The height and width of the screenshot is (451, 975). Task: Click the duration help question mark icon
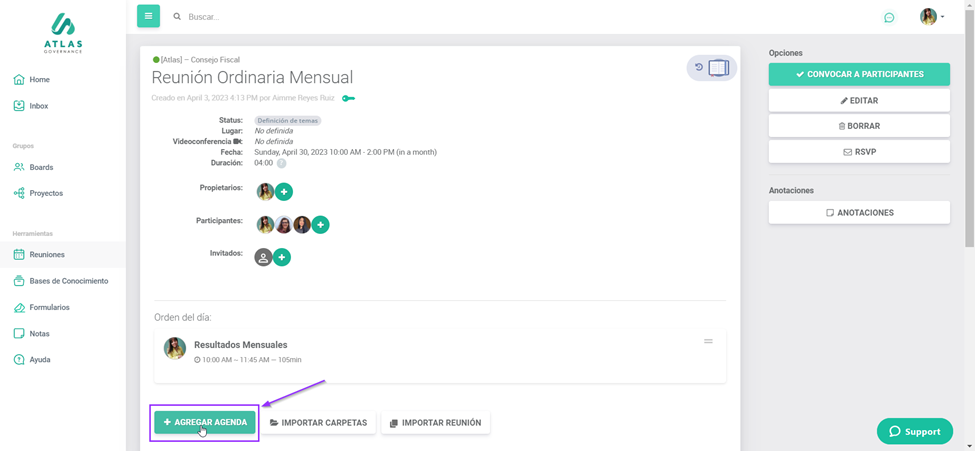pyautogui.click(x=281, y=163)
